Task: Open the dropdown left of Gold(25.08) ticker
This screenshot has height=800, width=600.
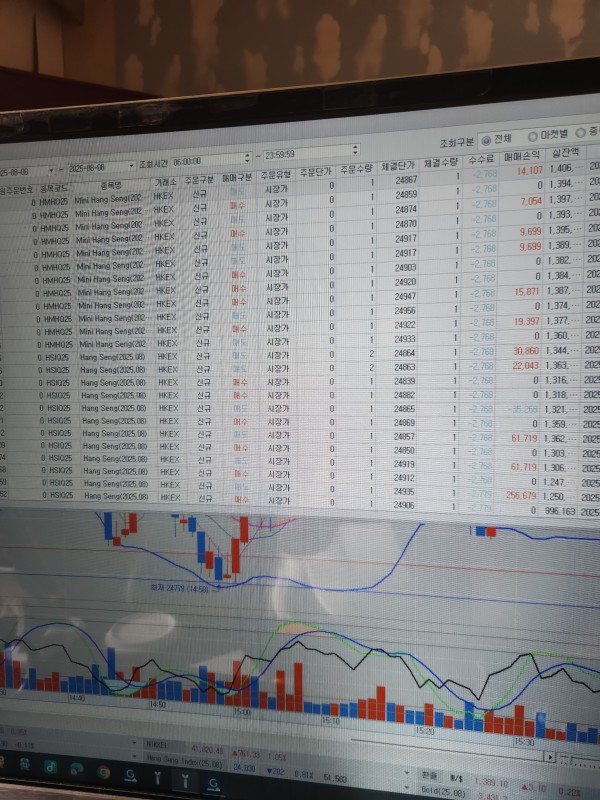Action: [407, 789]
